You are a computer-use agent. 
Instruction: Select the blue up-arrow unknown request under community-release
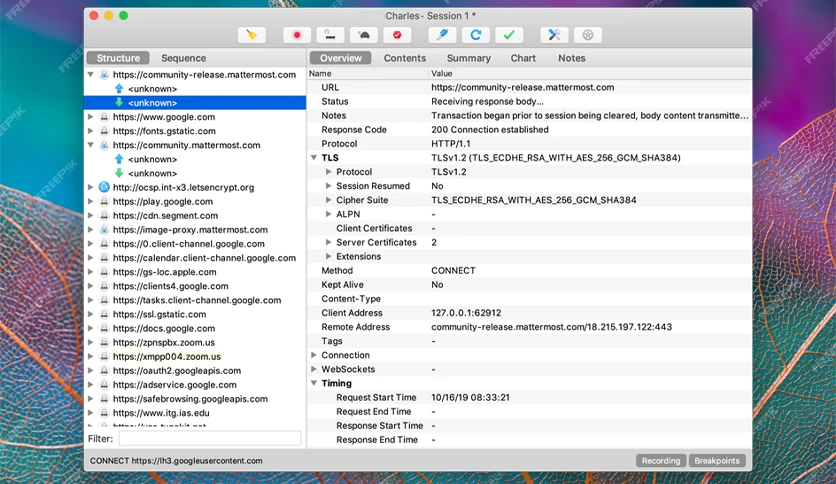pyautogui.click(x=152, y=88)
